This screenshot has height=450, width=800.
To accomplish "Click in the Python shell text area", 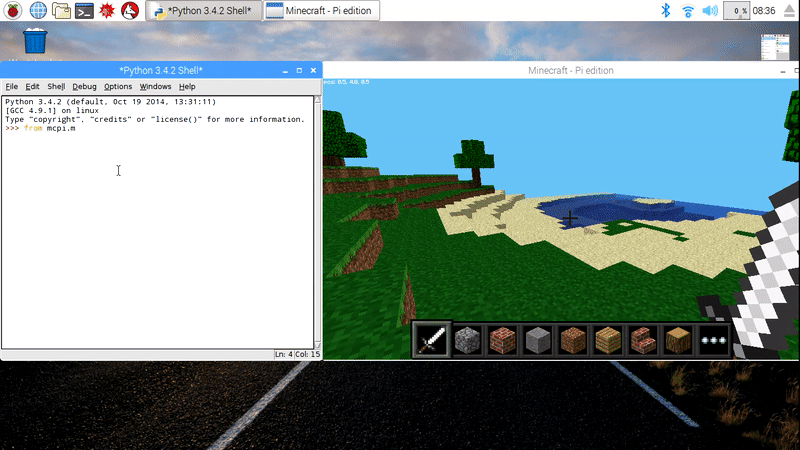I will pos(160,230).
